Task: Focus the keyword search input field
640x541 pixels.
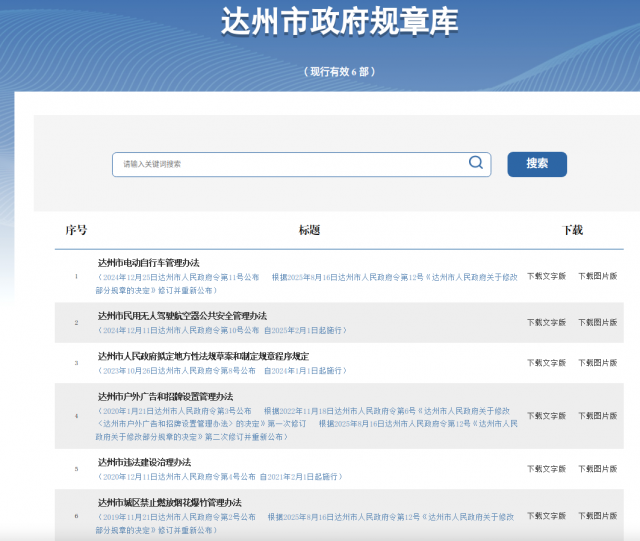Action: 290,164
